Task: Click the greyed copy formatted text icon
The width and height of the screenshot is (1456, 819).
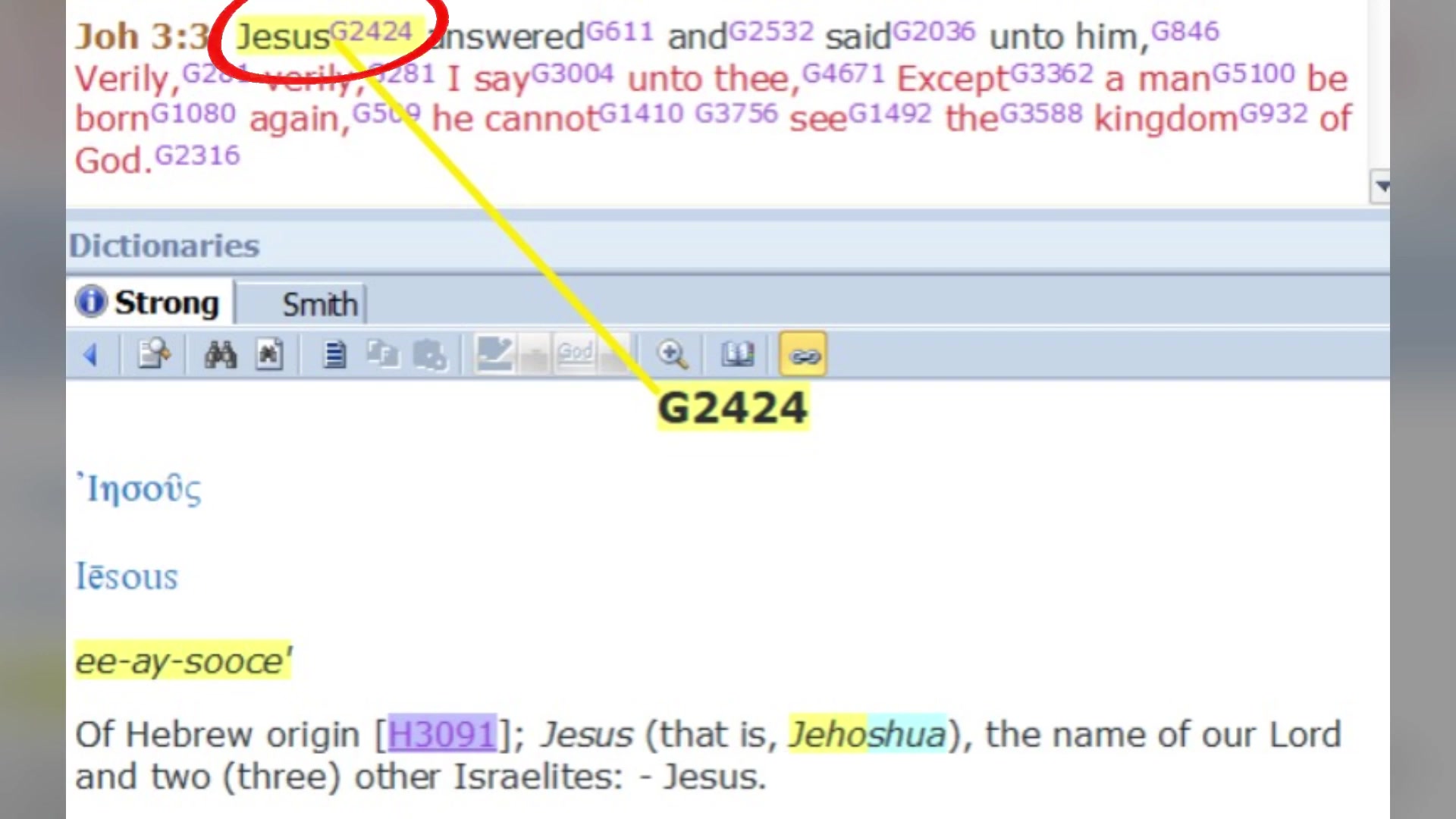Action: (x=383, y=355)
